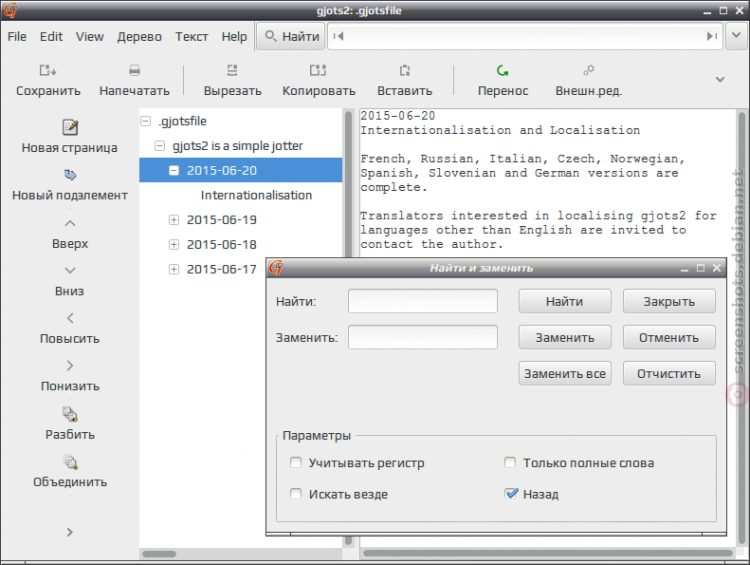Image resolution: width=750 pixels, height=565 pixels.
Task: Collapse the 2015-06-20 tree node
Action: [x=174, y=170]
